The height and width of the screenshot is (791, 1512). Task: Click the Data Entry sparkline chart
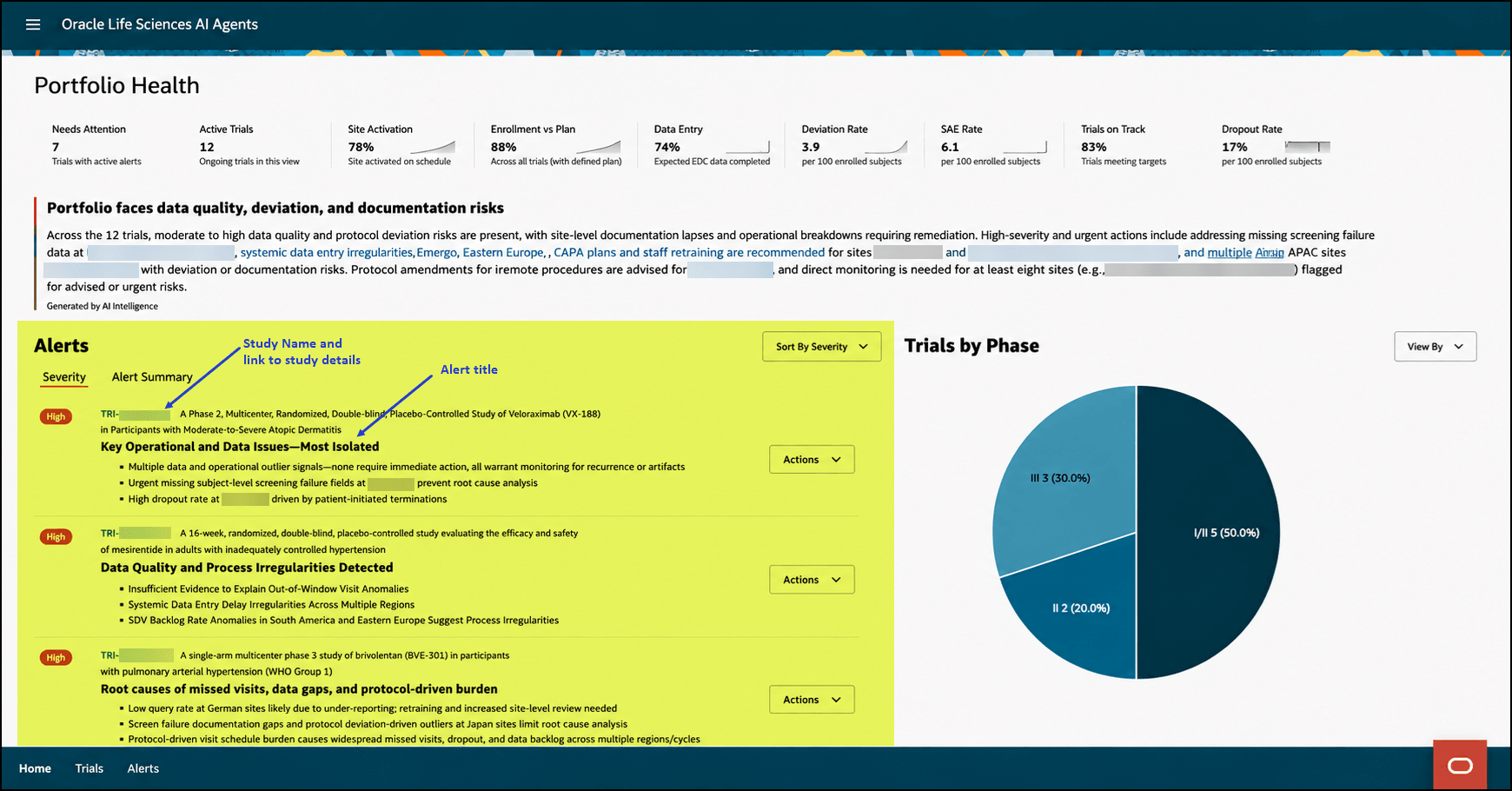(747, 147)
